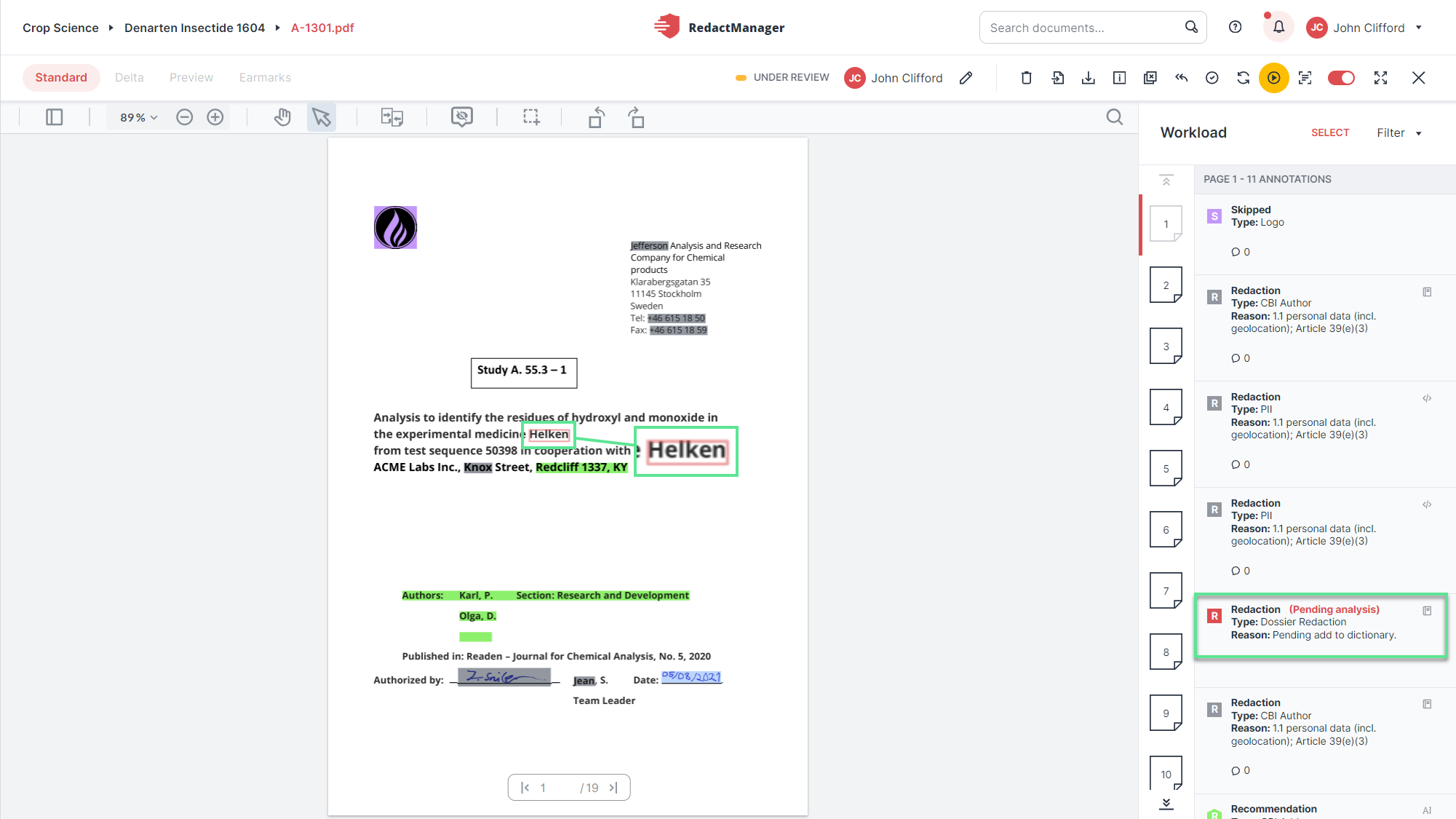Go to last page button

(613, 788)
